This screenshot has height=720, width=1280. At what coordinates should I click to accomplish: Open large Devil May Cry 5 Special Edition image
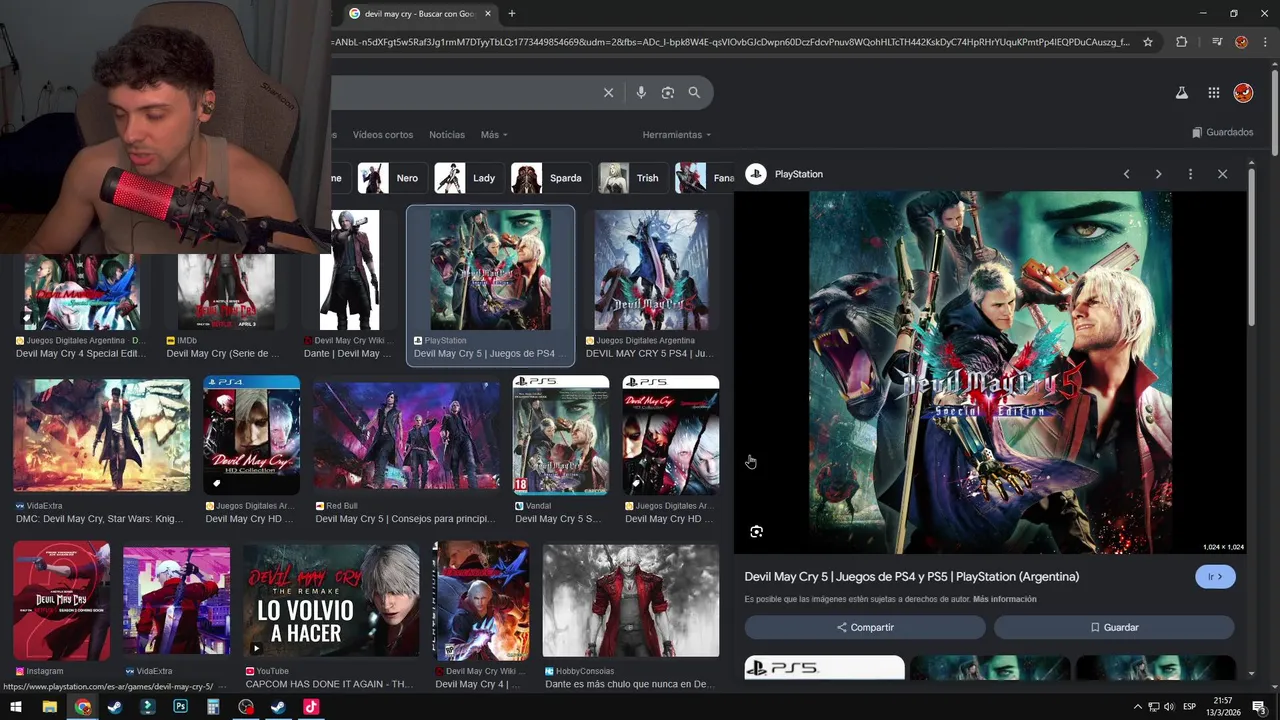pyautogui.click(x=990, y=372)
